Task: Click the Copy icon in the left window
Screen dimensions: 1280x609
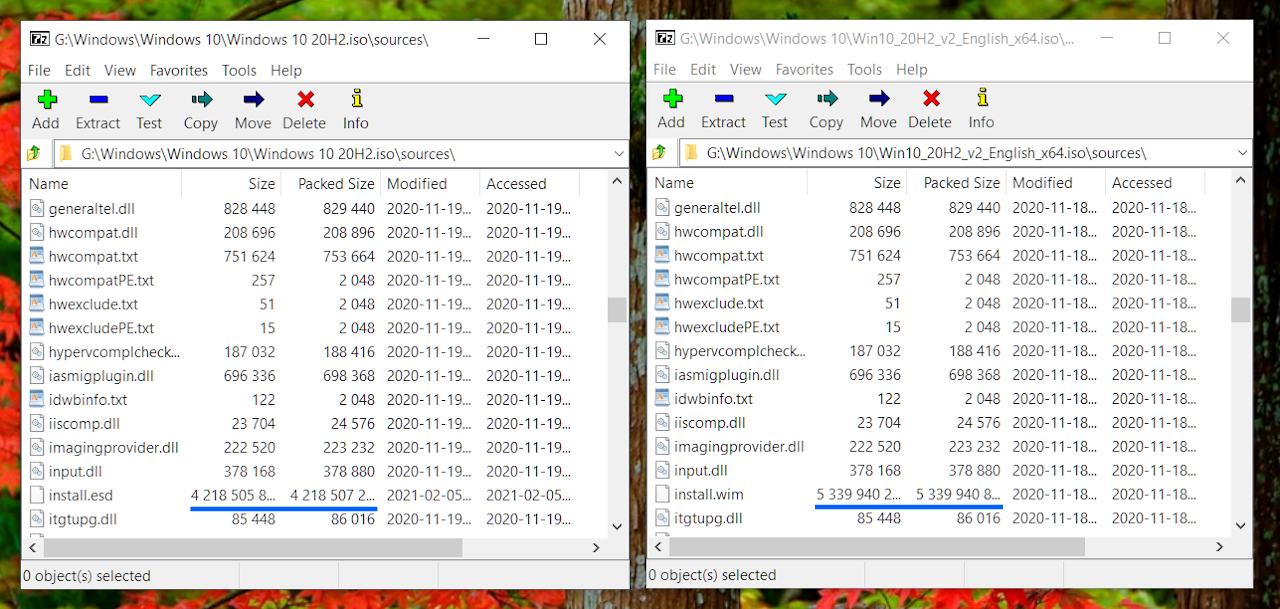Action: [x=201, y=99]
